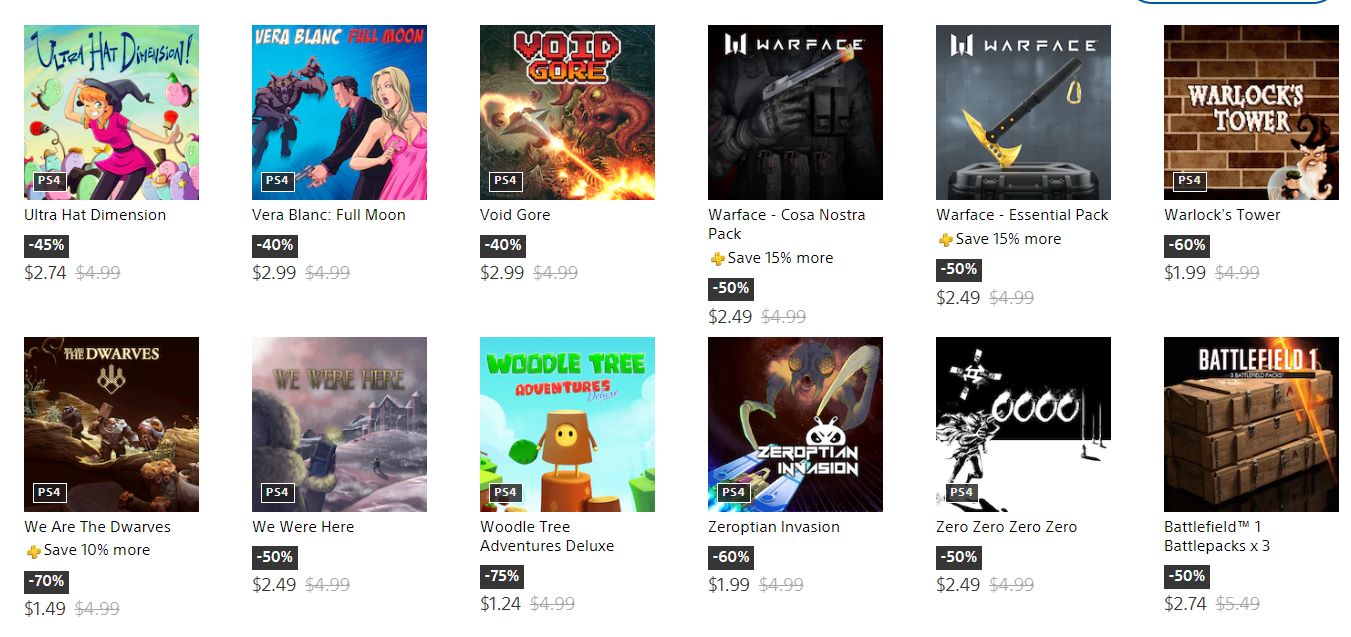The width and height of the screenshot is (1351, 637).
Task: Select Zeroptian Invasion game cover
Action: click(x=795, y=424)
